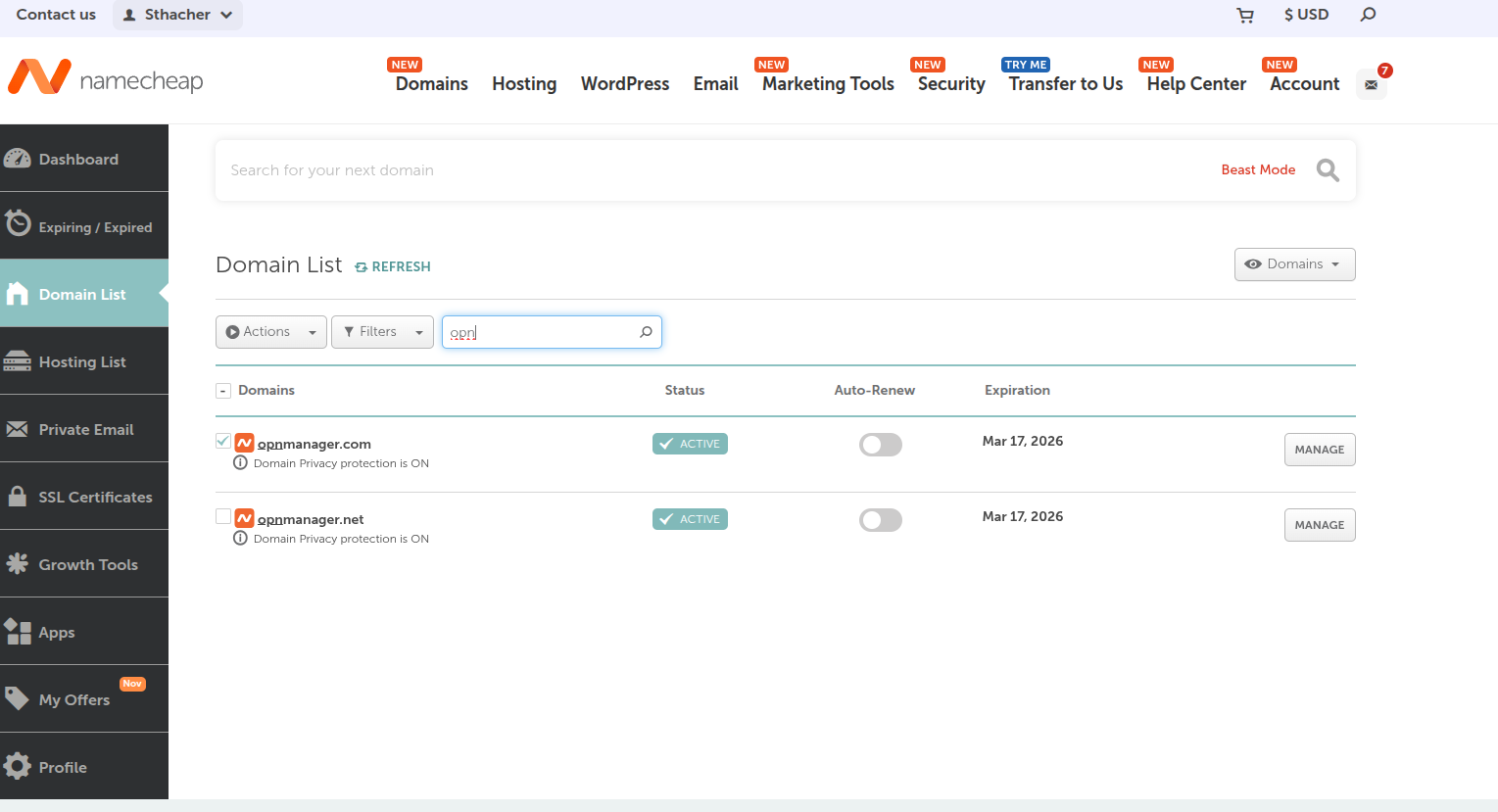Enable auto-renew for opnmanager.com

[x=880, y=445]
